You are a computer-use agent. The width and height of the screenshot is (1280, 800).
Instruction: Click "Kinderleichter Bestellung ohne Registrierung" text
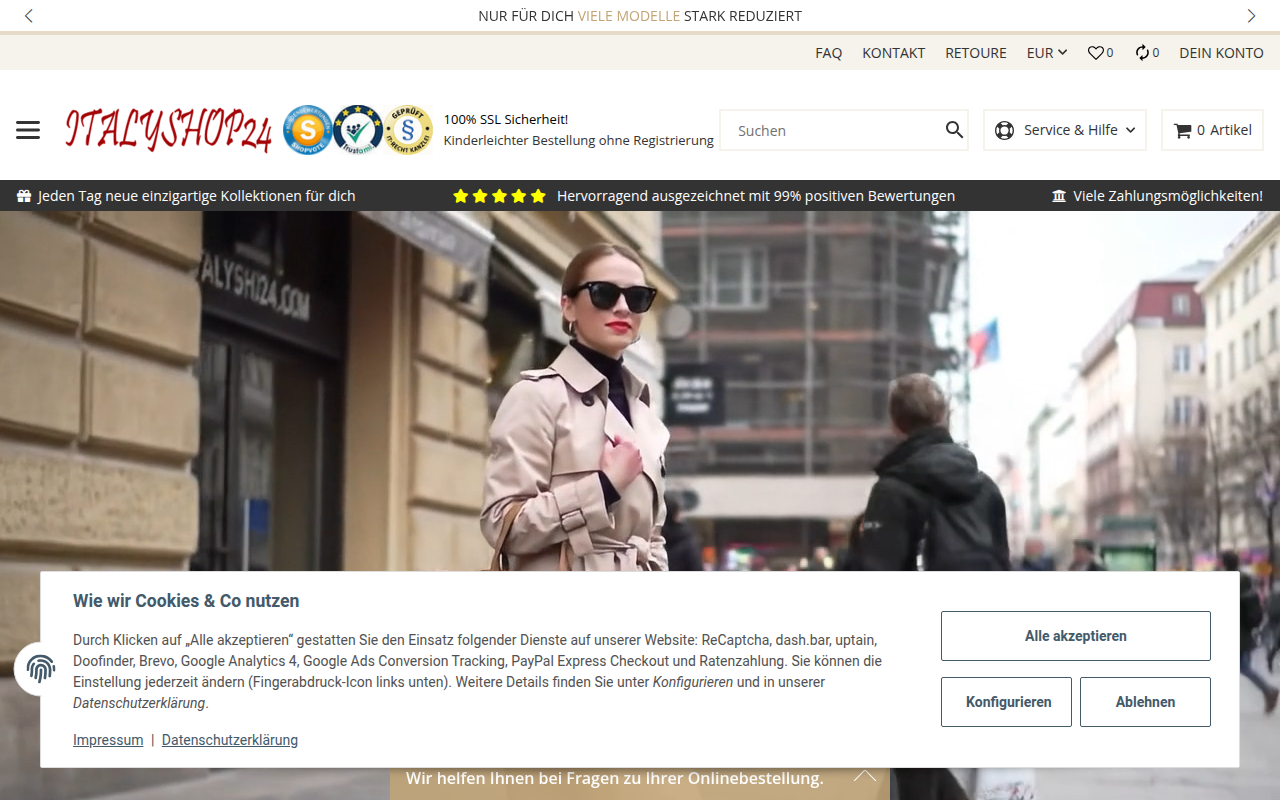579,141
